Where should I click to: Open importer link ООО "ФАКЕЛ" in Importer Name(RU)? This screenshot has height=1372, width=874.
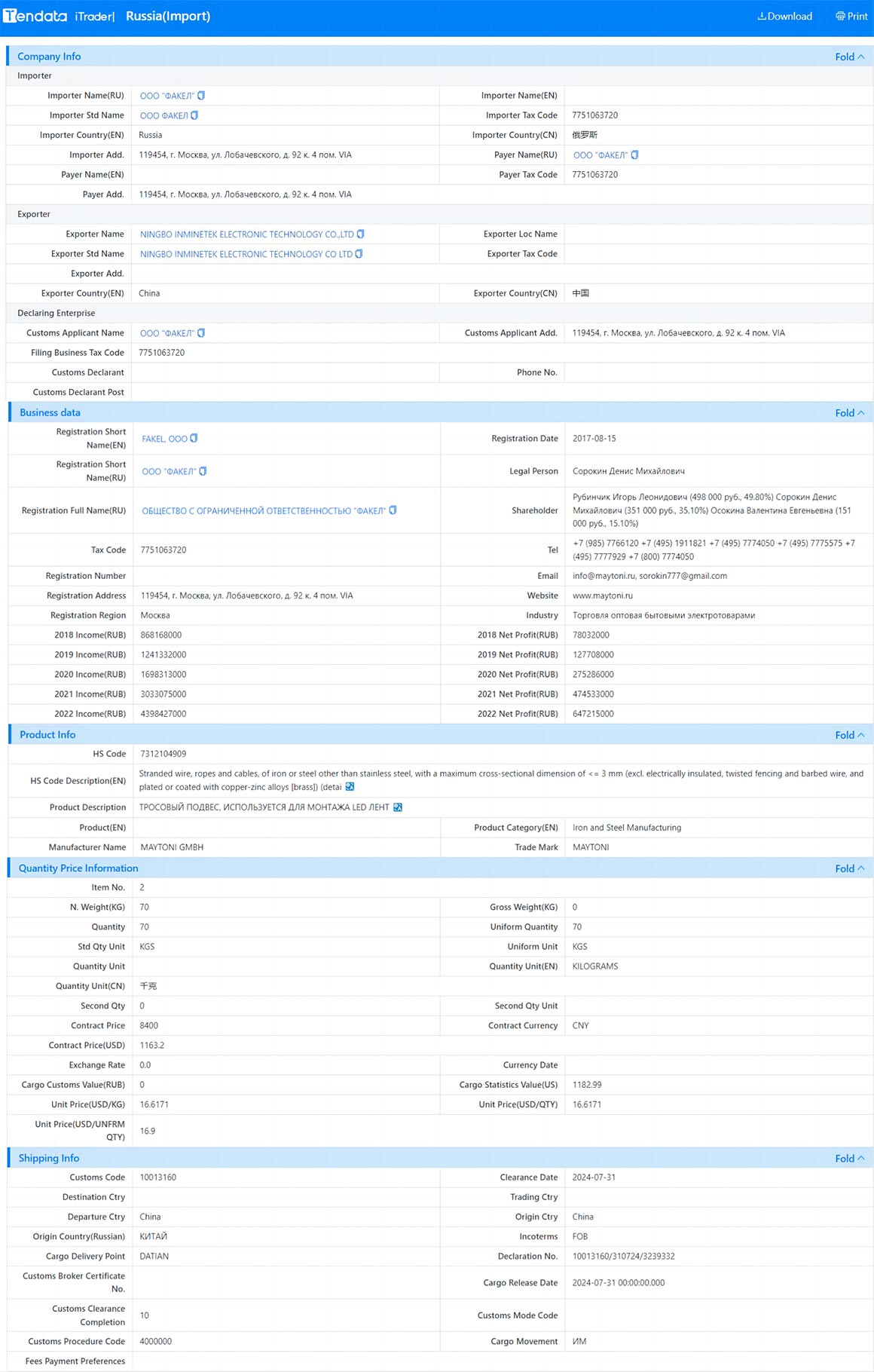click(167, 96)
